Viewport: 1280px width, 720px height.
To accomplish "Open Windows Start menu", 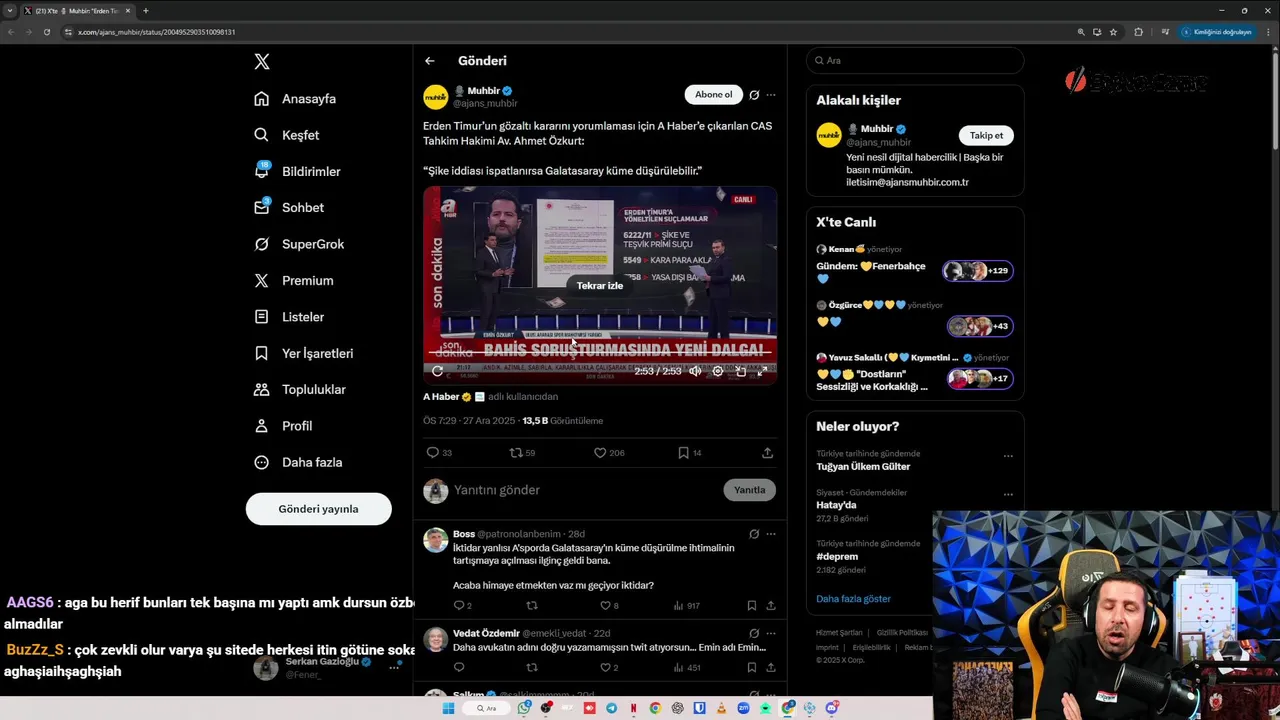I will coord(448,708).
